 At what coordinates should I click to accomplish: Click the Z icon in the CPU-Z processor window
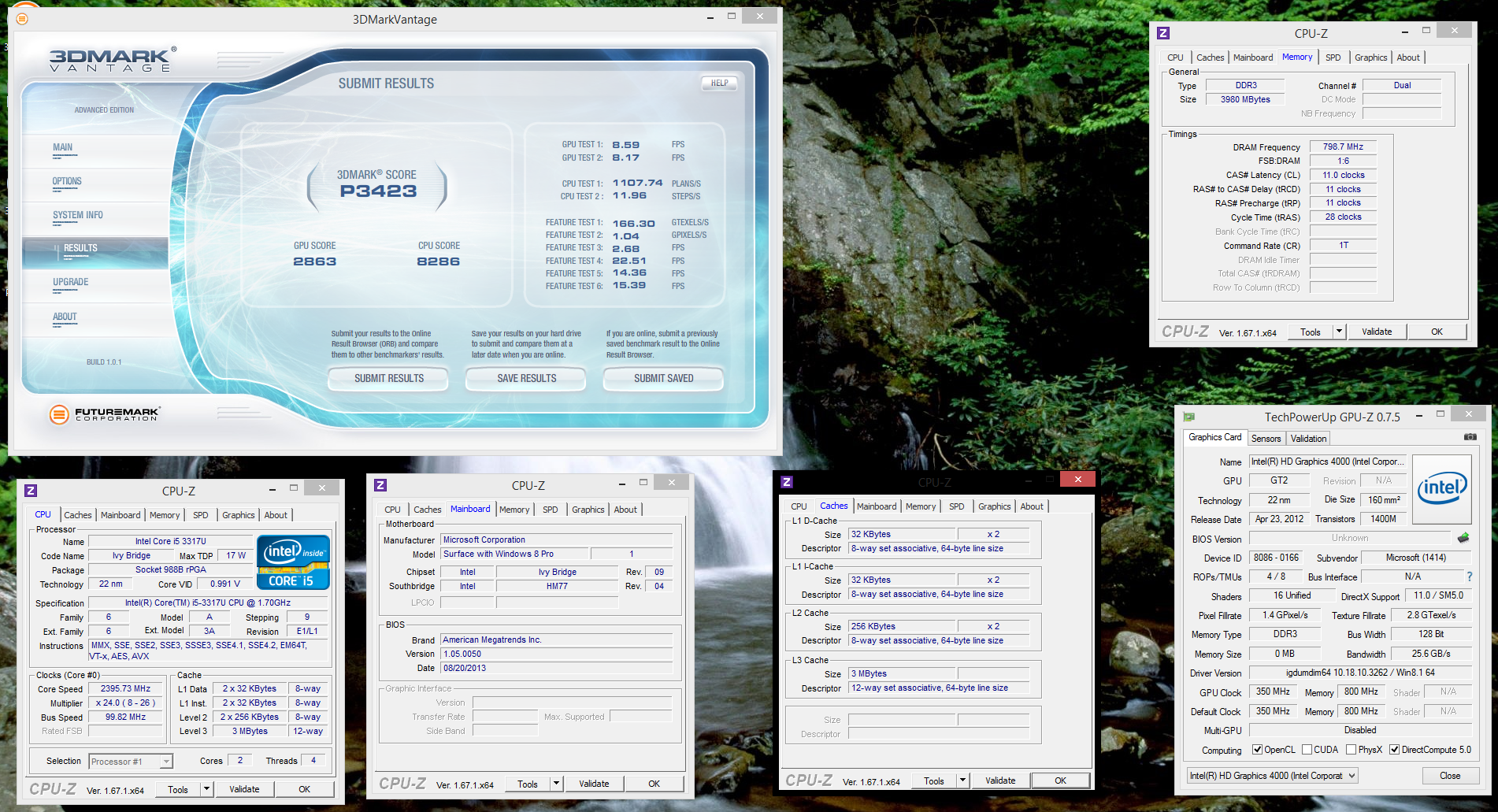pyautogui.click(x=31, y=491)
